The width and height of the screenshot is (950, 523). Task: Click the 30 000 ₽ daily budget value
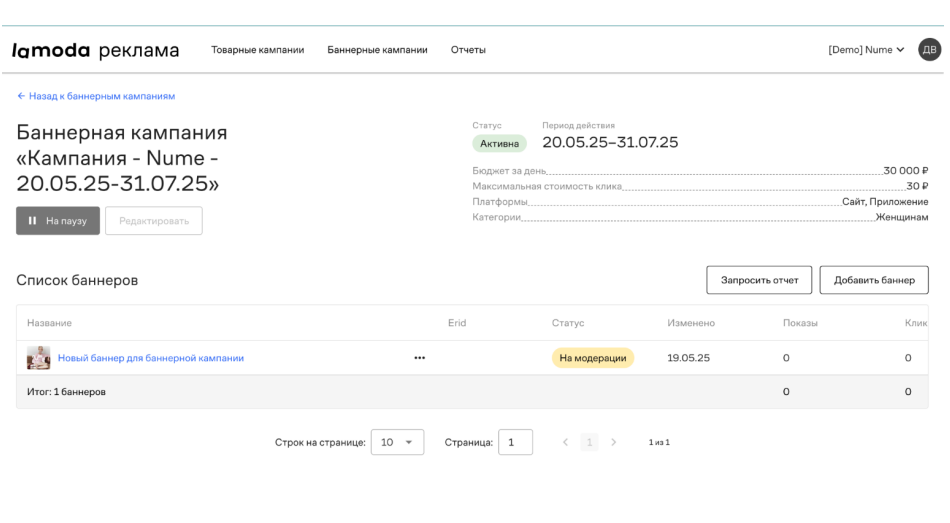[905, 170]
